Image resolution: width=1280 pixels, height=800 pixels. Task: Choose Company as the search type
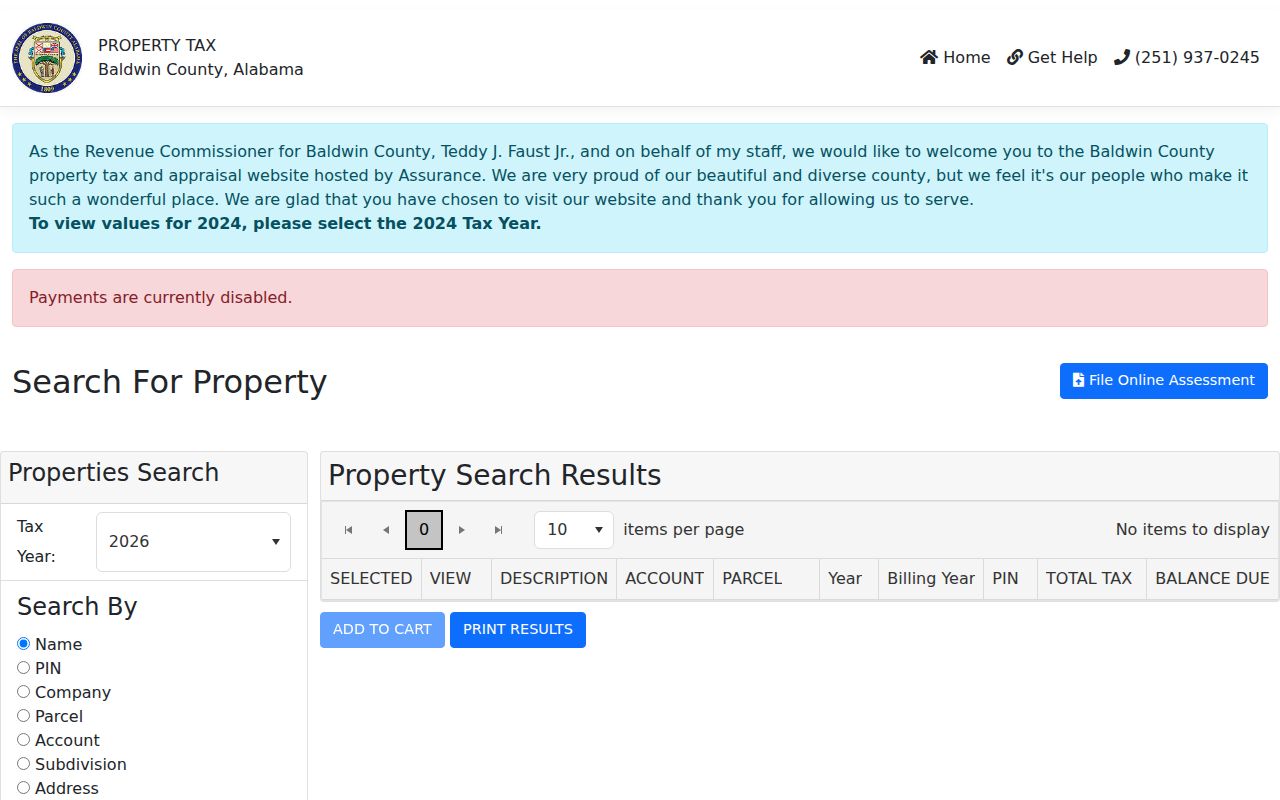pos(23,692)
